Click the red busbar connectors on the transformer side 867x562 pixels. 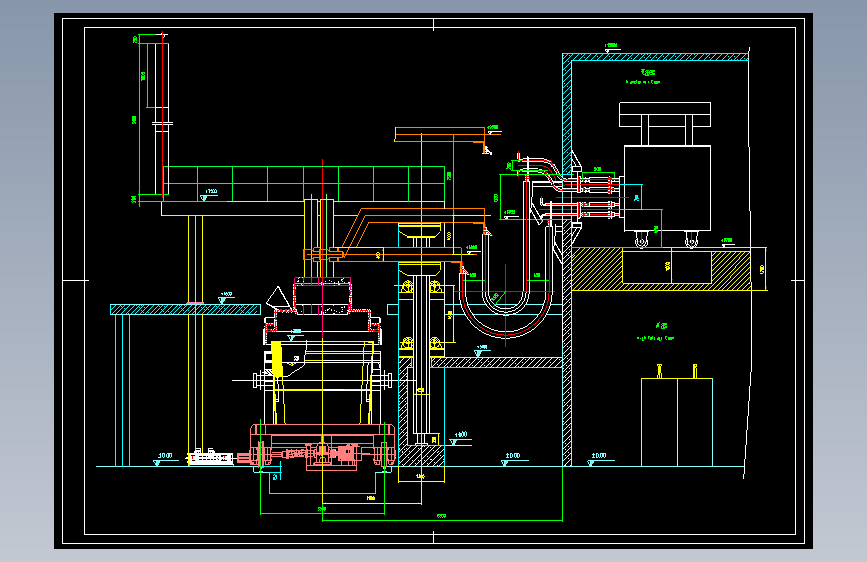tap(597, 197)
